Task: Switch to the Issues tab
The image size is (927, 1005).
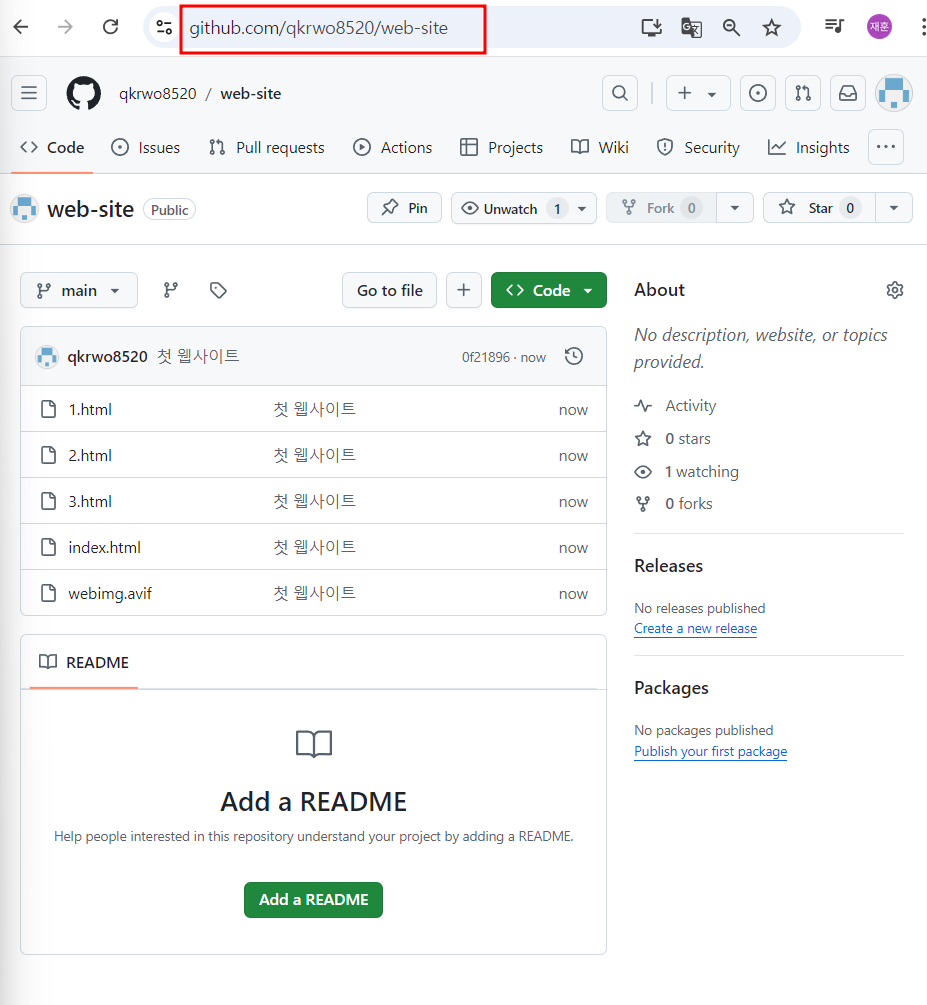Action: (x=146, y=147)
